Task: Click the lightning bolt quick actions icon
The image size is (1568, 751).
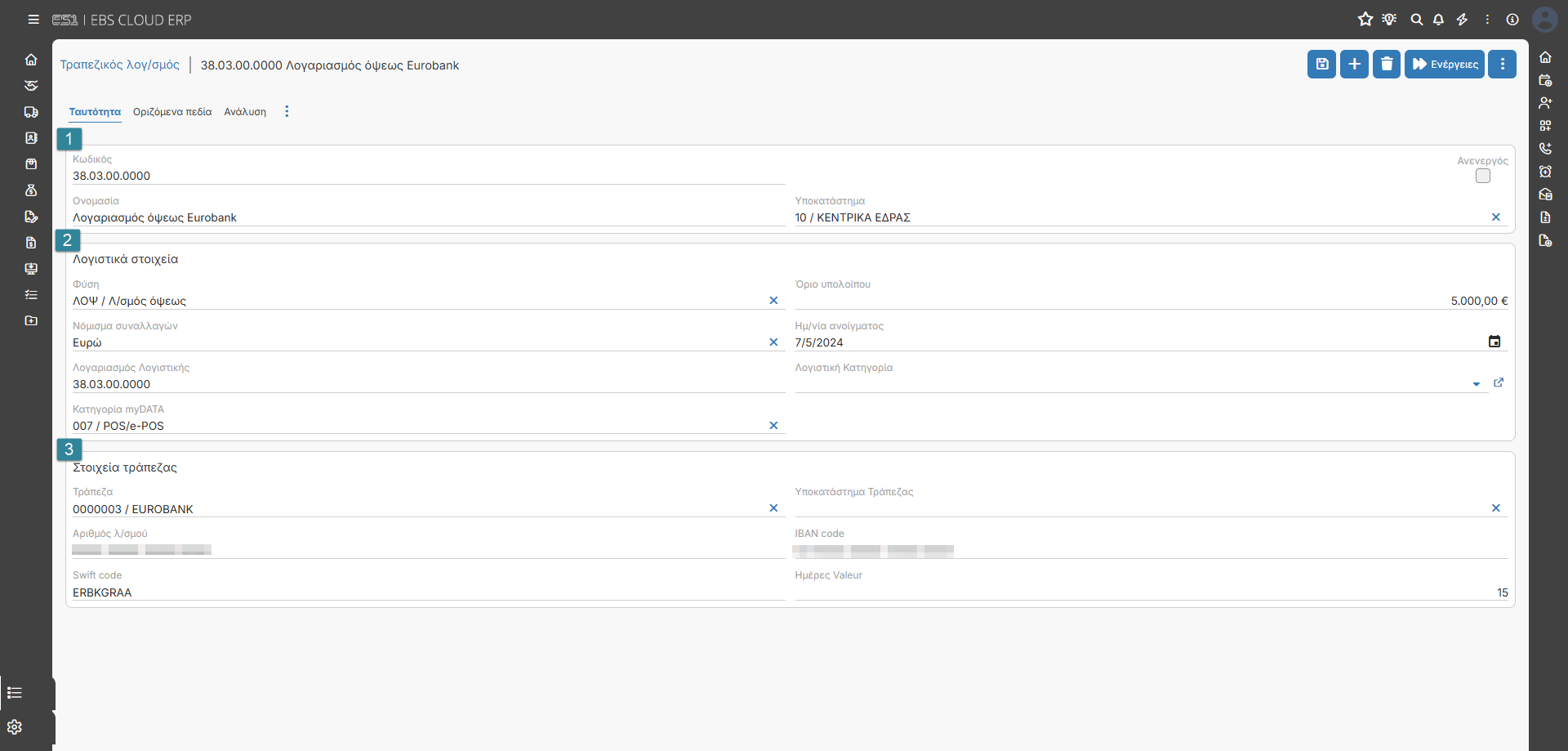Action: tap(1463, 20)
